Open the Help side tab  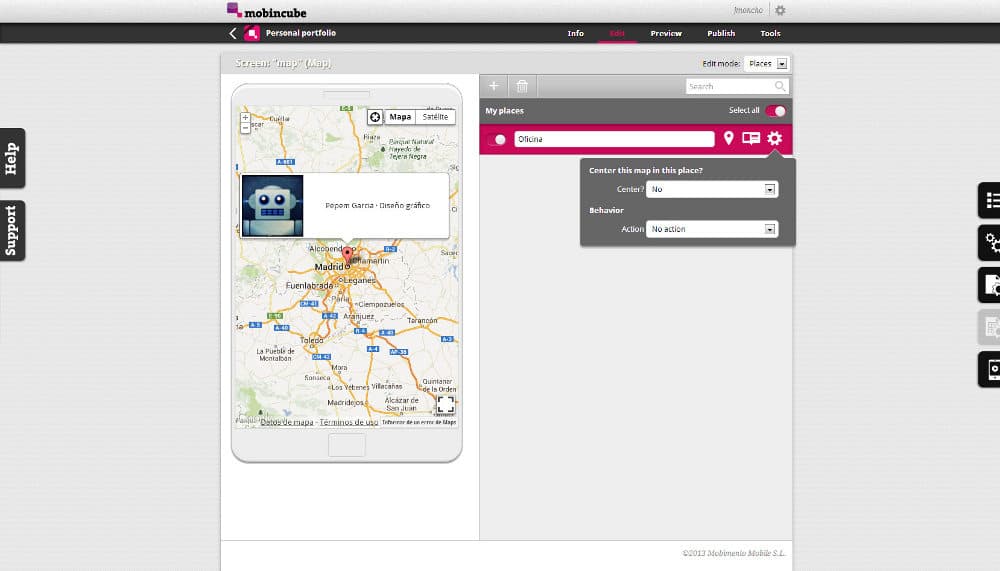(x=12, y=158)
